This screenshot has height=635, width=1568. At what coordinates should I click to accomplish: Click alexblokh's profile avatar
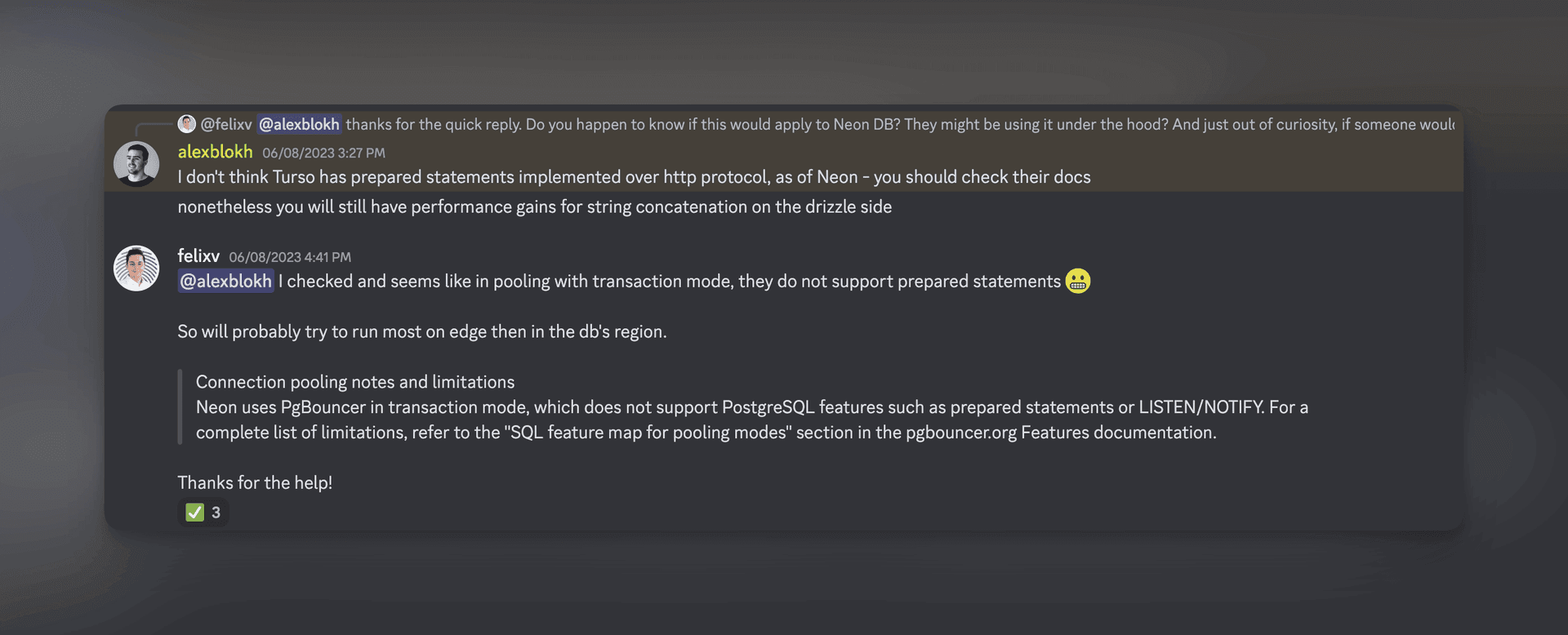(136, 163)
